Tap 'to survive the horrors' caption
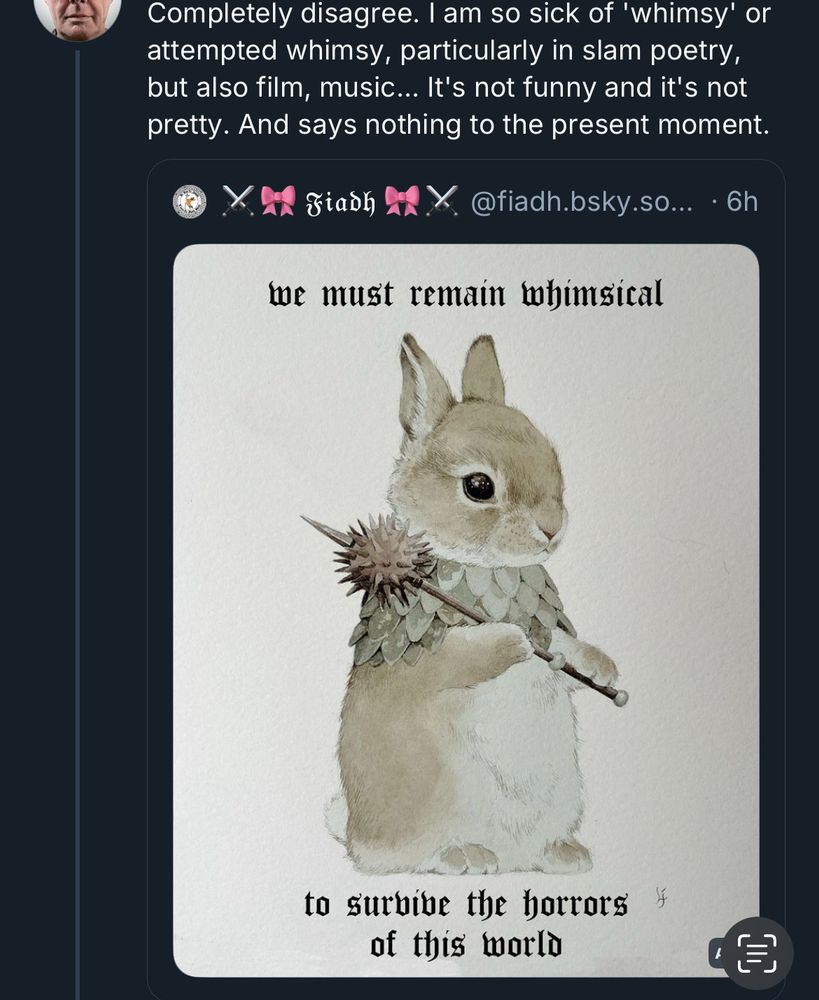 tap(466, 904)
